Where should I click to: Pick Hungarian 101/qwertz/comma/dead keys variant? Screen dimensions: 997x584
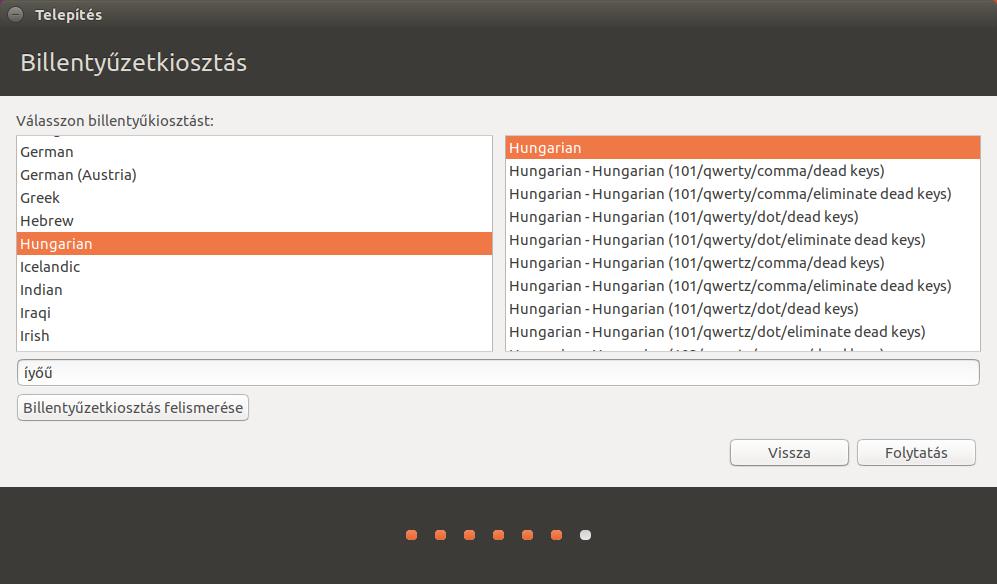click(743, 263)
